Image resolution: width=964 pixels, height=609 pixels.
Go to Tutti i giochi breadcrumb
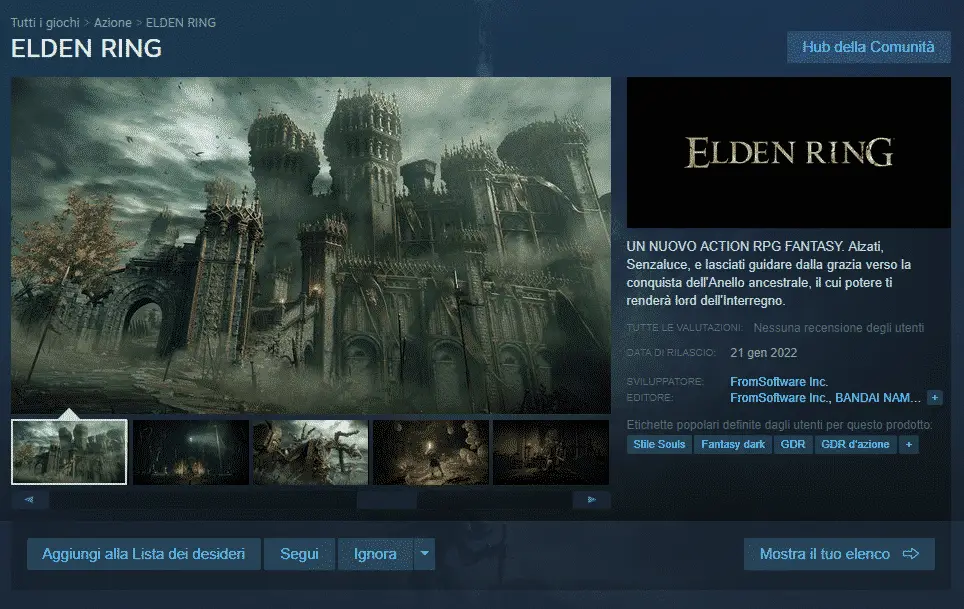(45, 23)
